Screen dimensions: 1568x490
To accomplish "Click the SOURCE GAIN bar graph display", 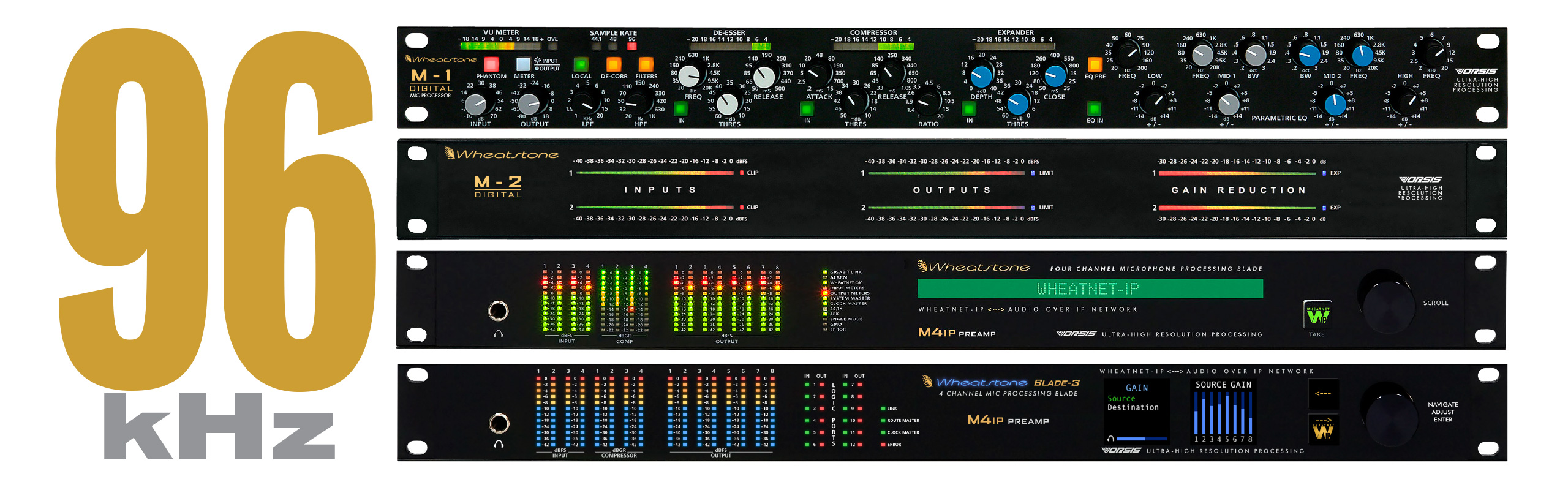I will point(1223,412).
